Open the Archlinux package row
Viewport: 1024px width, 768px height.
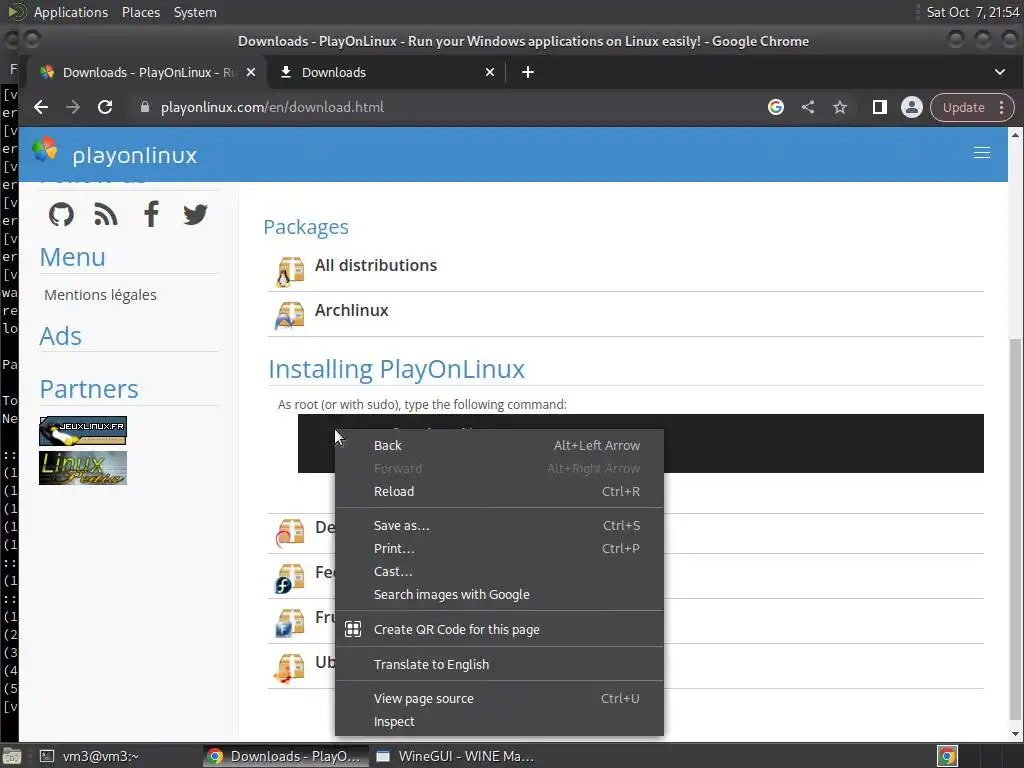pos(626,314)
